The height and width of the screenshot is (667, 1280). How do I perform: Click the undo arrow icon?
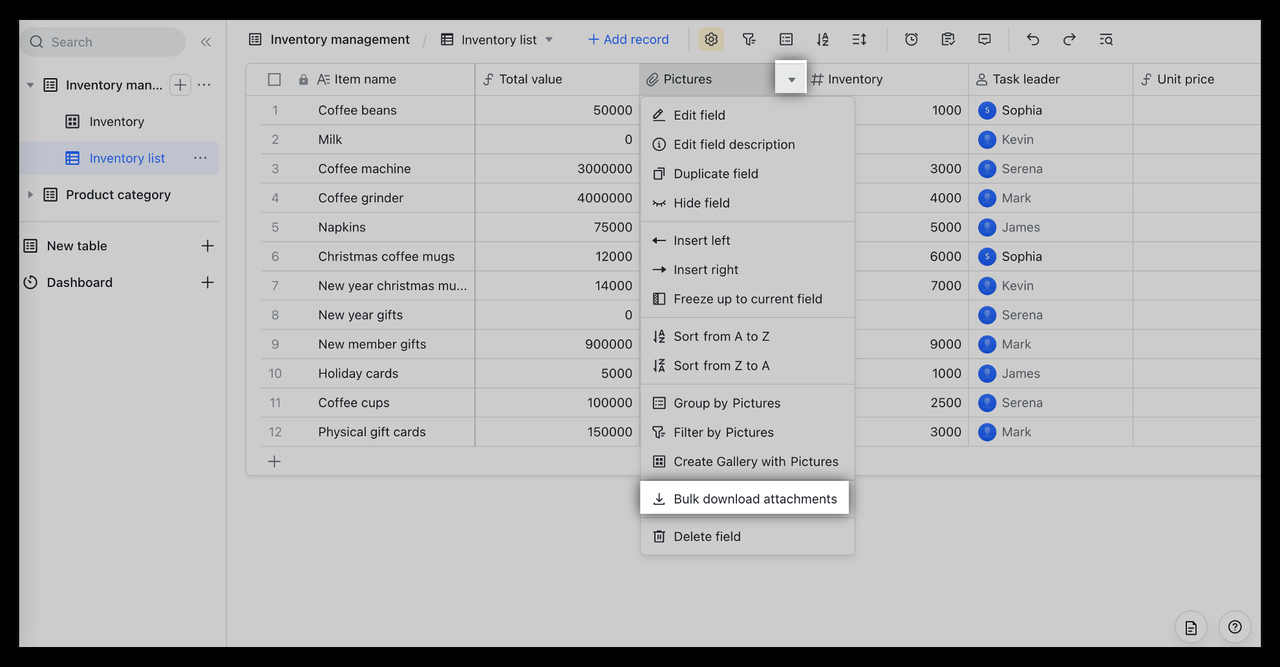click(x=1033, y=40)
